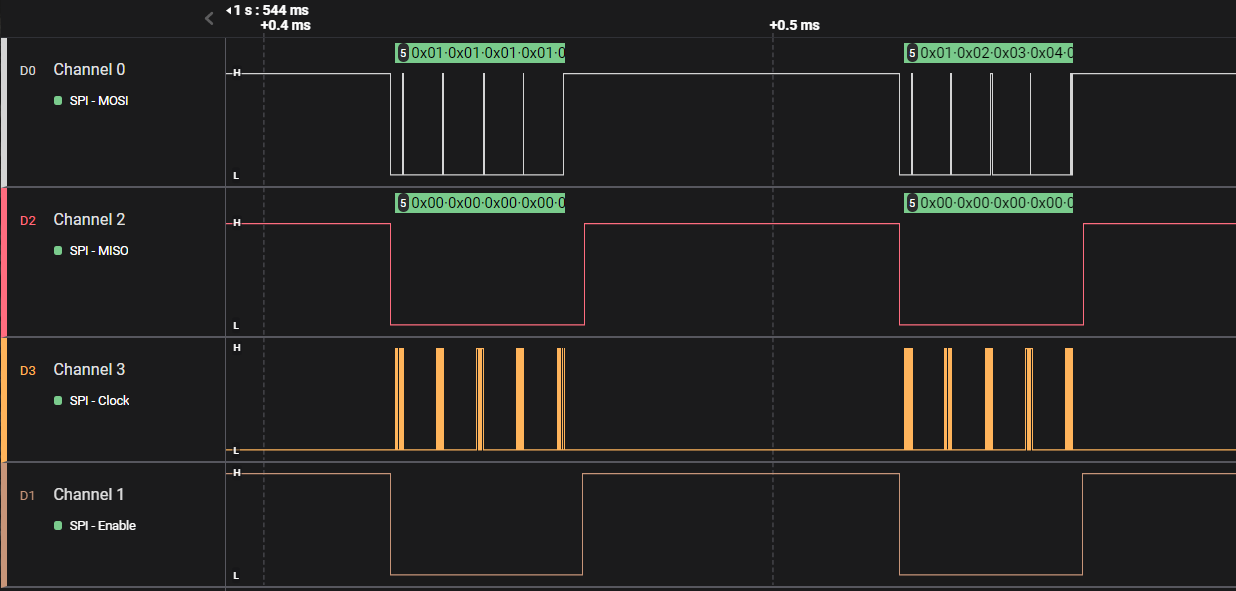Click the D1 channel identifier
Viewport: 1236px width, 591px height.
point(28,496)
